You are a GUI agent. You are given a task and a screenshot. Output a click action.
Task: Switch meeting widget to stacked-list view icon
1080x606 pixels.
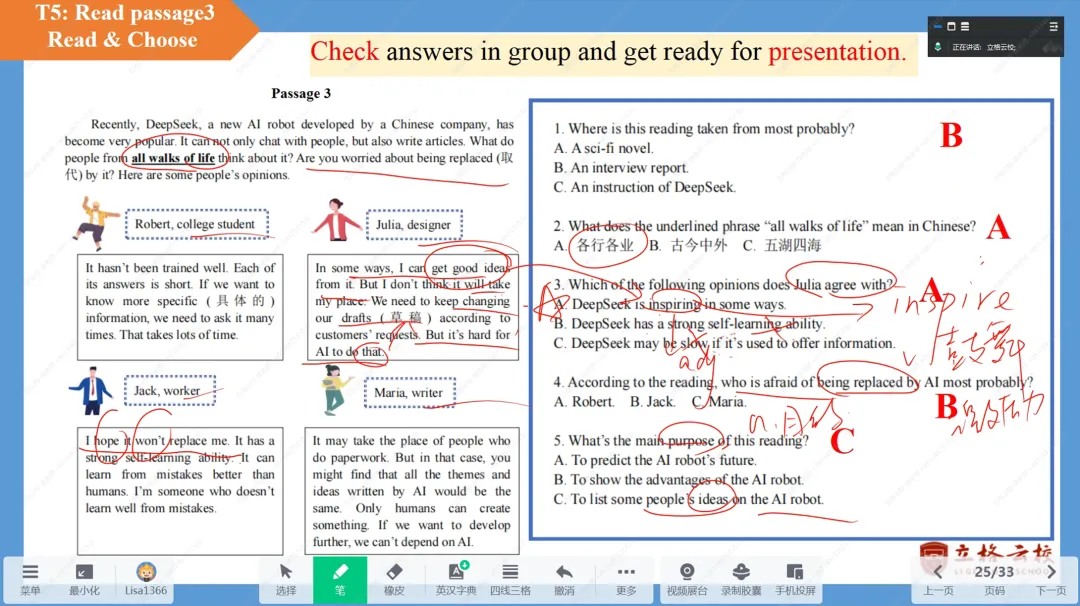click(965, 26)
